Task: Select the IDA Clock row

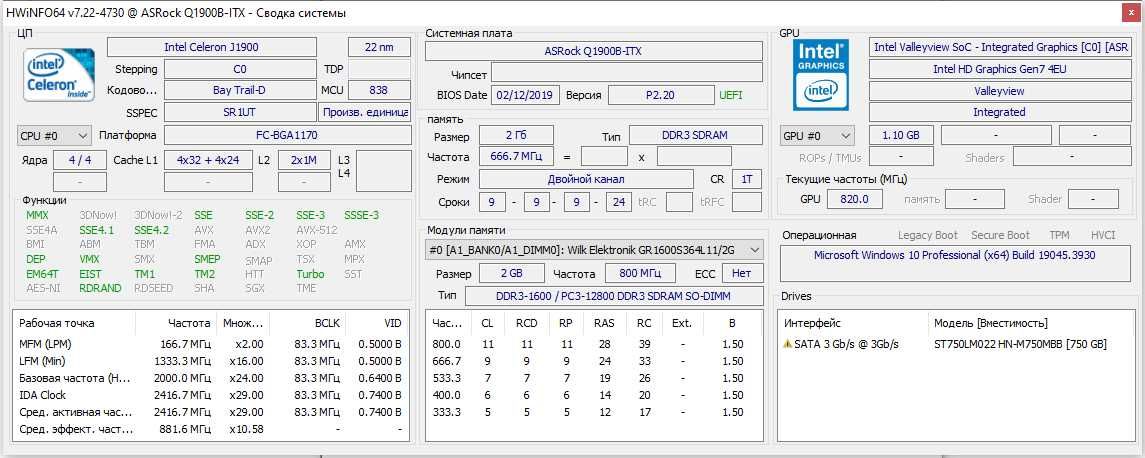Action: pos(211,395)
